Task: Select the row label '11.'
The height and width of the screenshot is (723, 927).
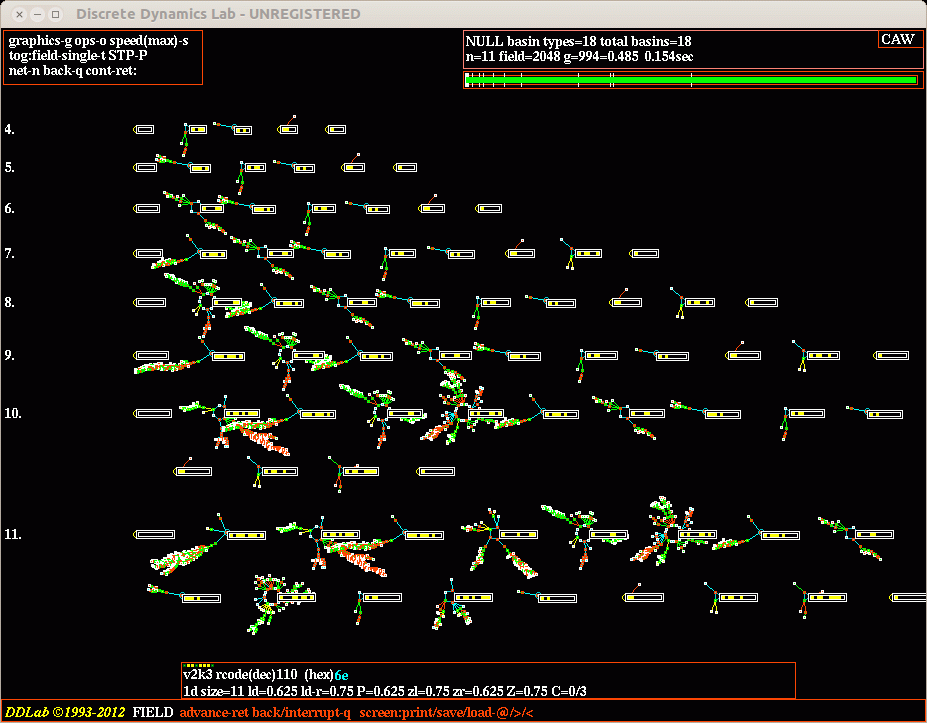Action: [12, 534]
